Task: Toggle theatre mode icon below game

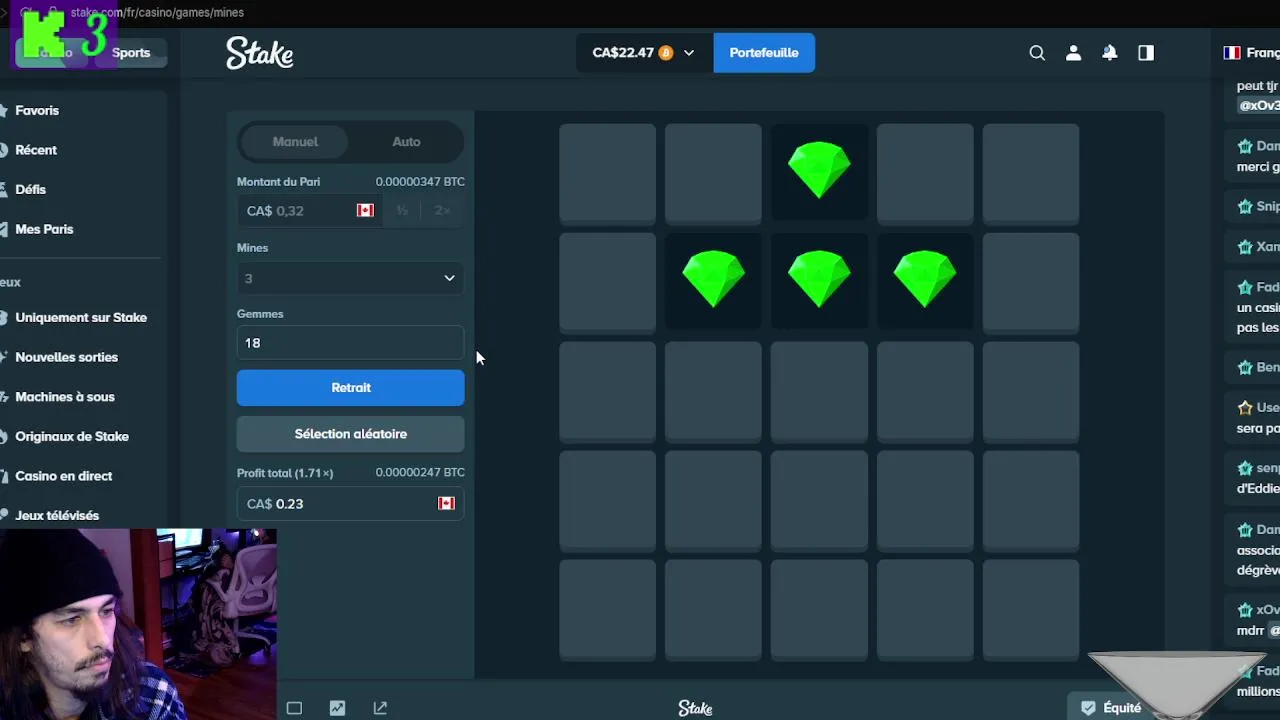Action: click(294, 708)
